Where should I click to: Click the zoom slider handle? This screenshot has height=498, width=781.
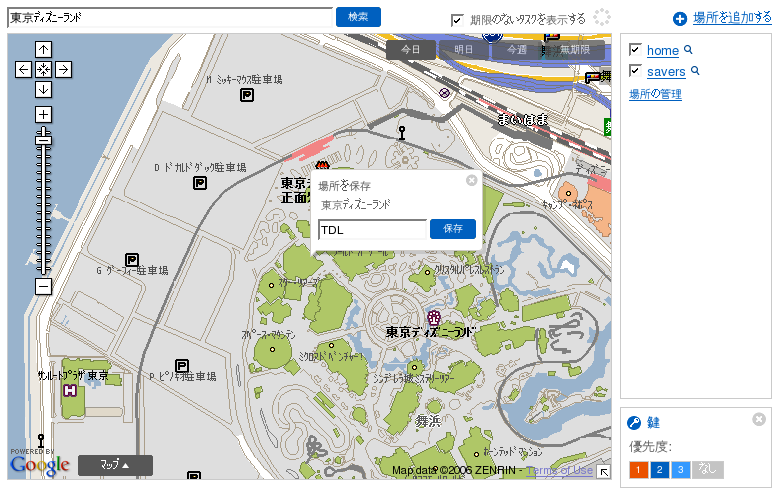[x=43, y=140]
